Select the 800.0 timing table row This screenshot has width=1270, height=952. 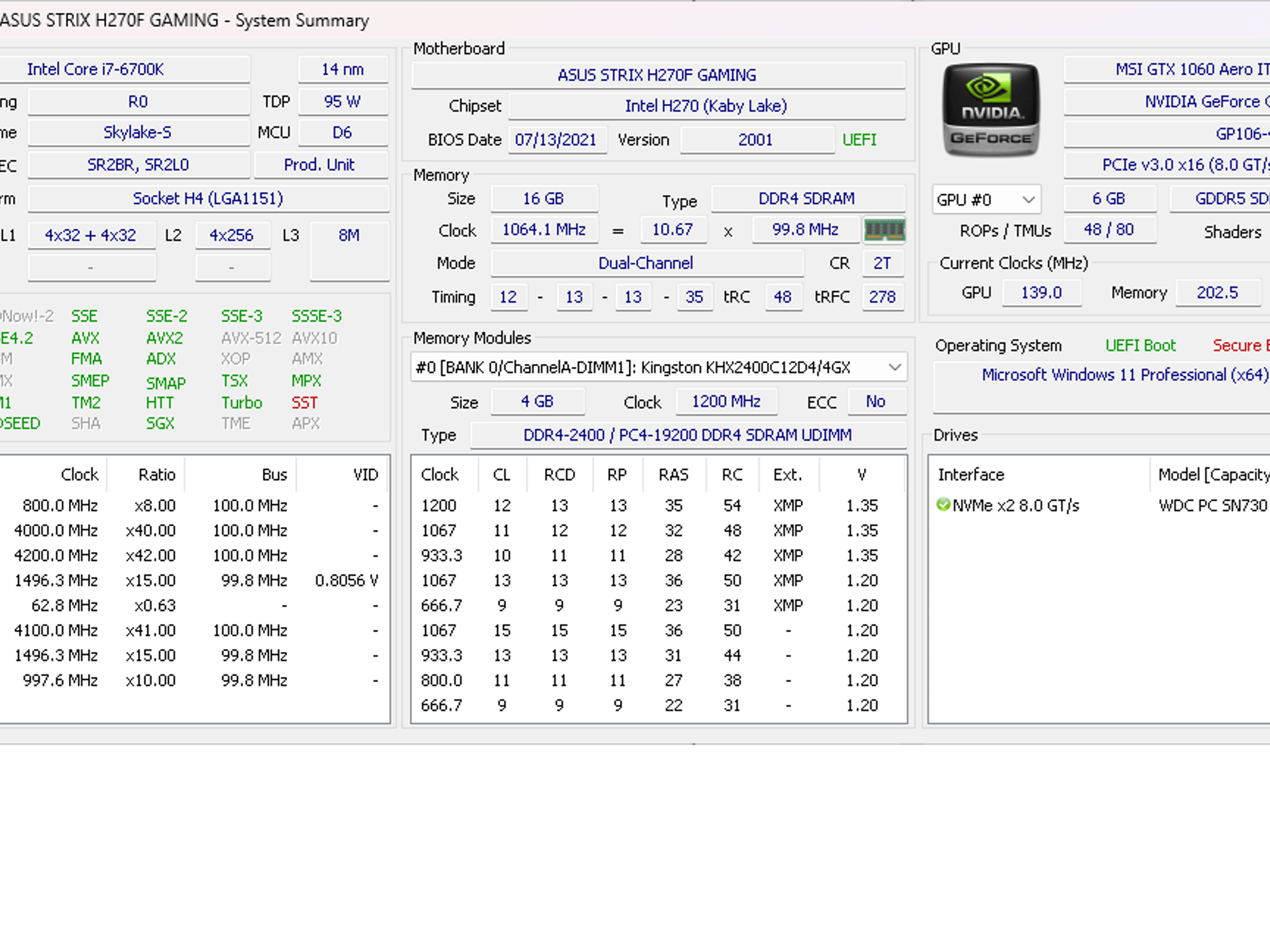659,681
